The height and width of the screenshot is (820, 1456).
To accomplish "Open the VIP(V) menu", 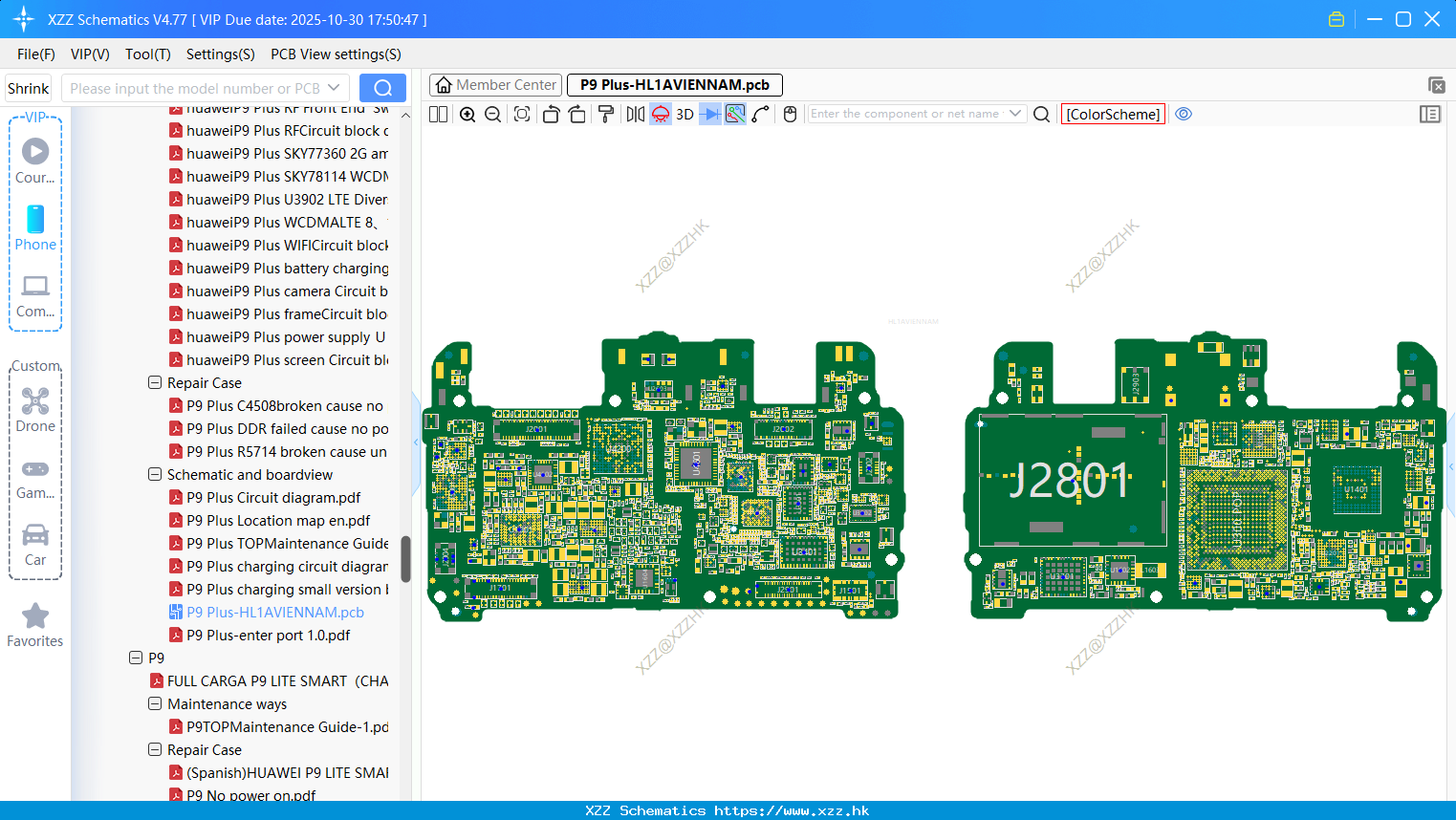I will pos(90,54).
